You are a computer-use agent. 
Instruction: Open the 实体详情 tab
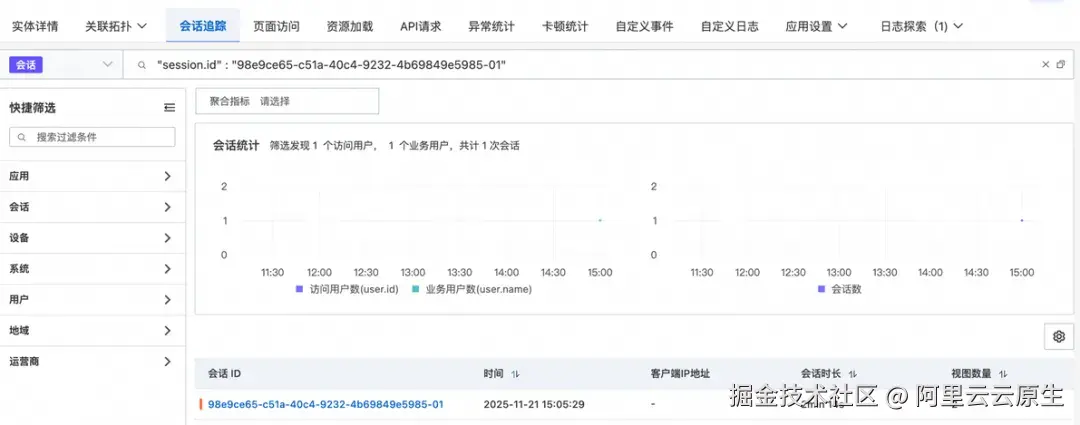point(35,27)
